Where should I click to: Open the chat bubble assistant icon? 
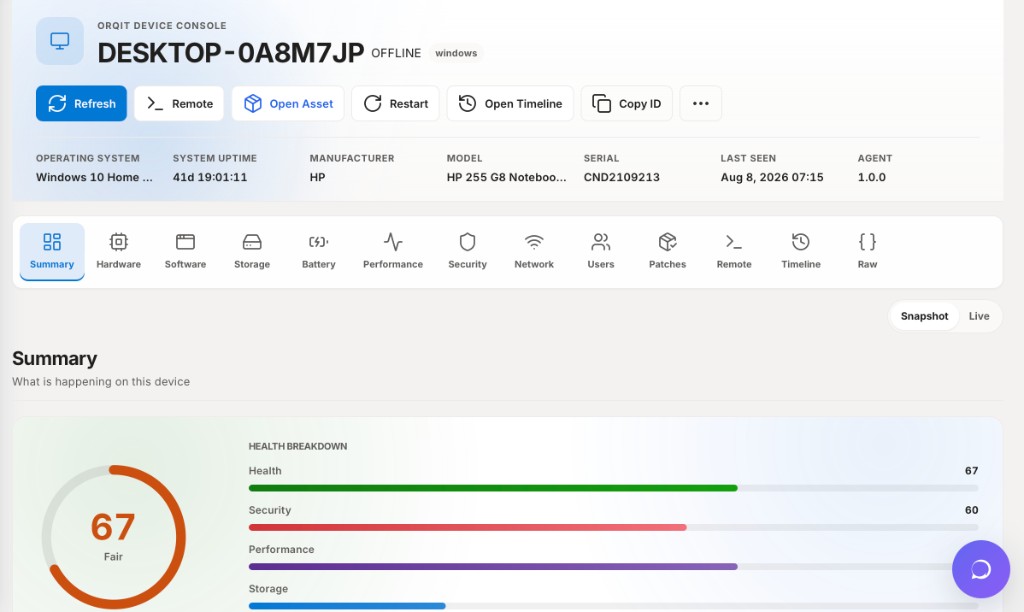click(981, 569)
